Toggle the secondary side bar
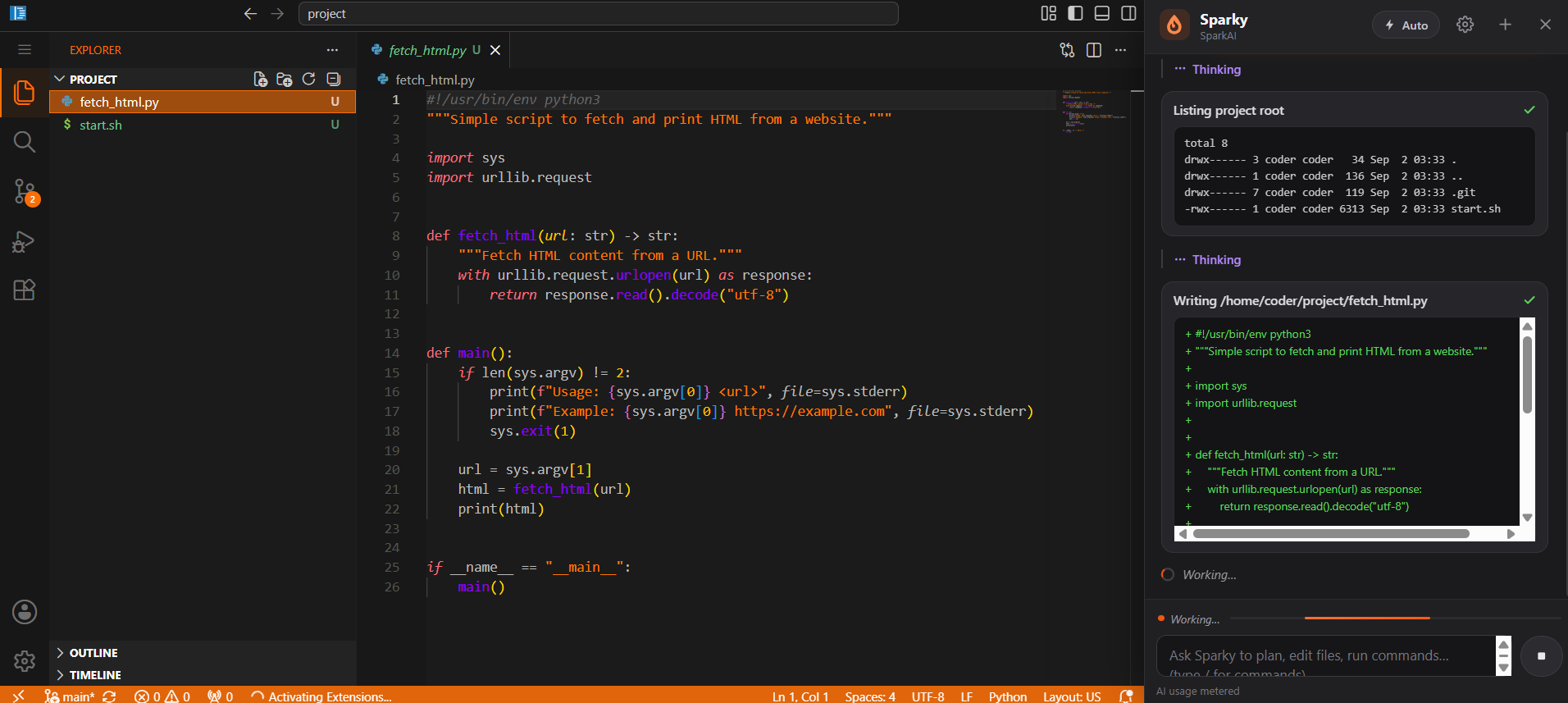 tap(1129, 13)
